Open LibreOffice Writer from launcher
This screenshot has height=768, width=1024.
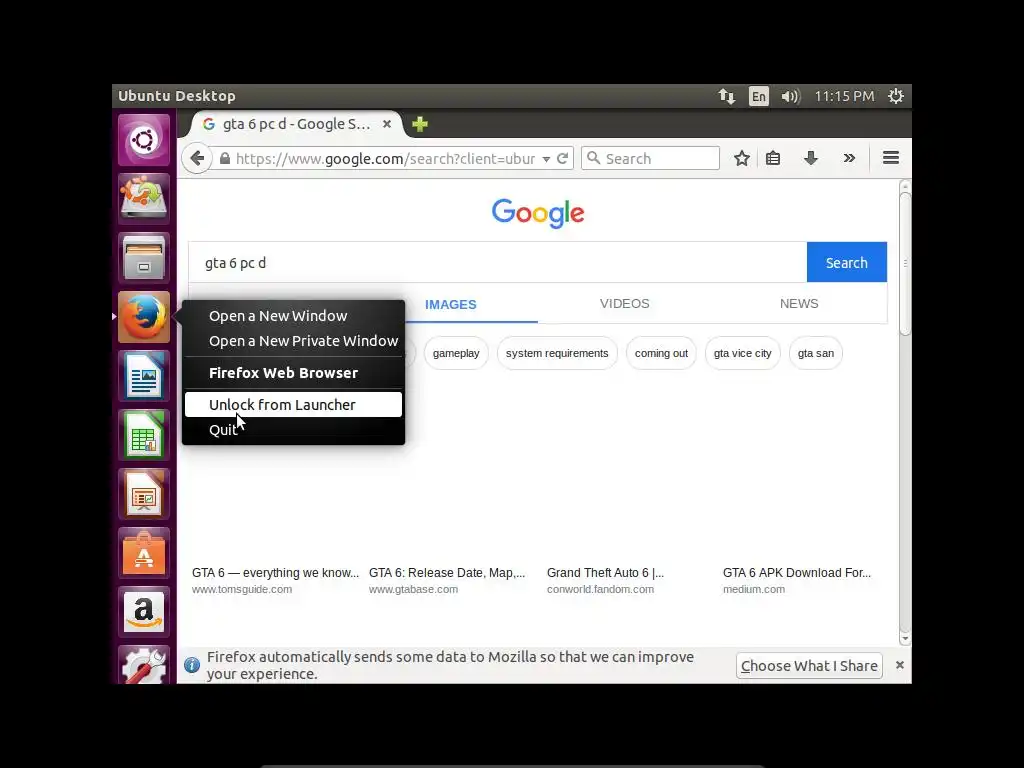pyautogui.click(x=144, y=376)
